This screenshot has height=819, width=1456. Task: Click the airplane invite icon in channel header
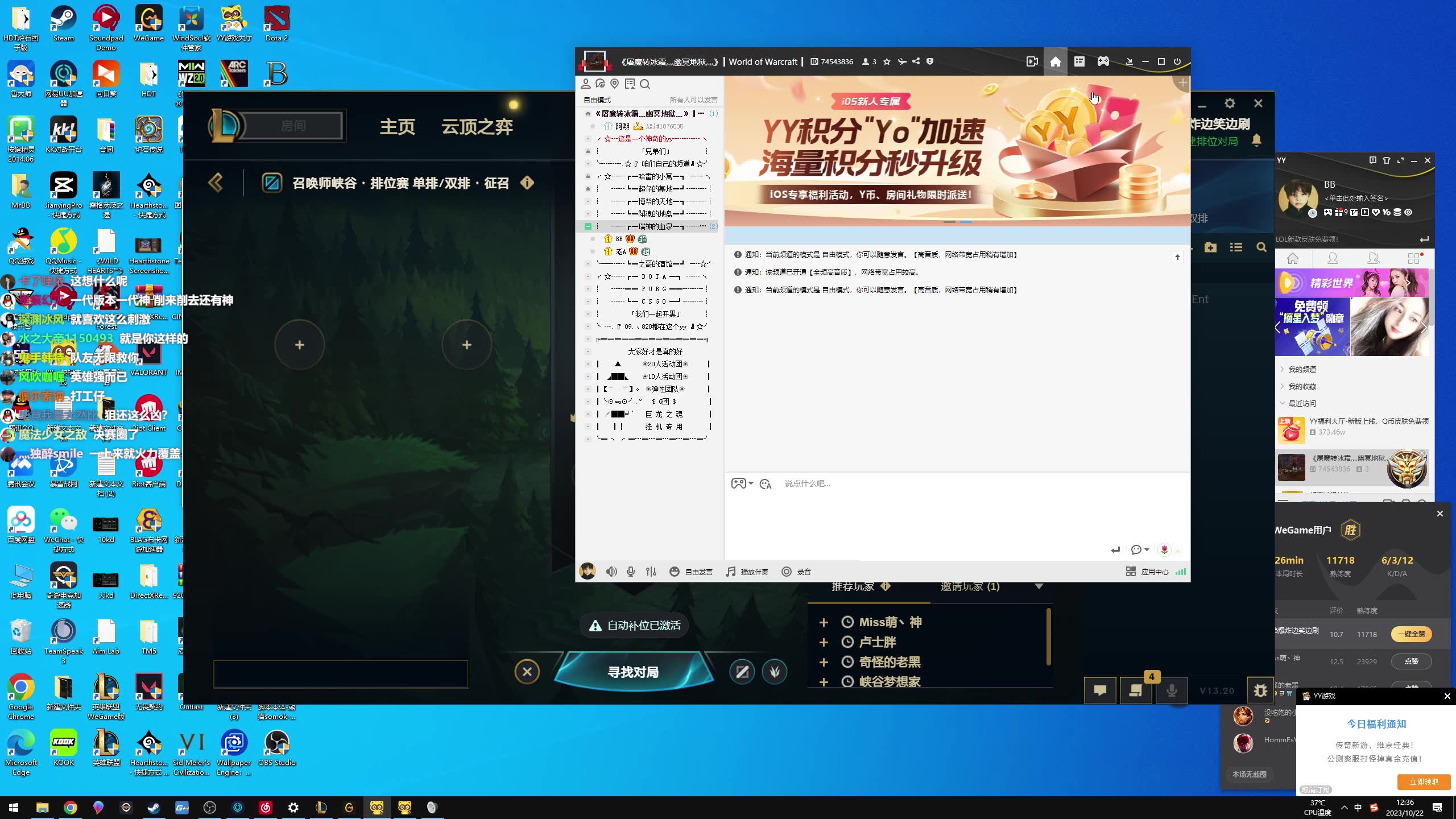902,61
